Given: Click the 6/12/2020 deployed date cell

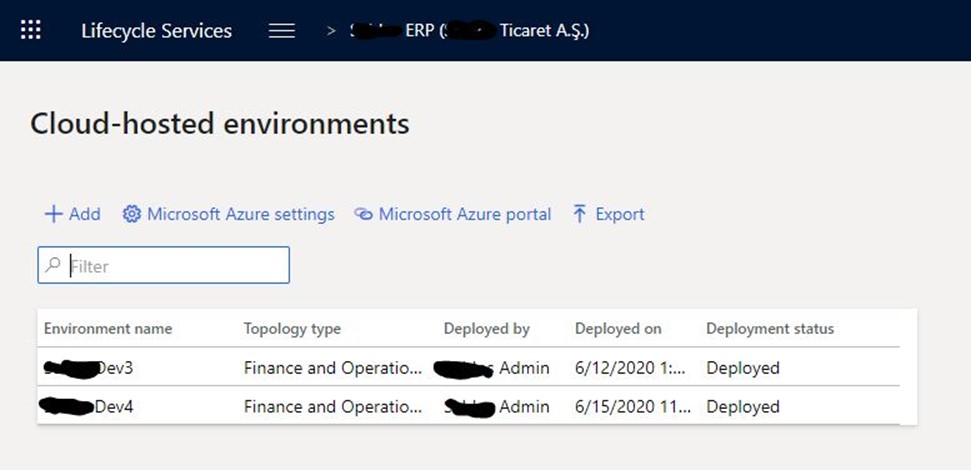Looking at the screenshot, I should (x=630, y=368).
